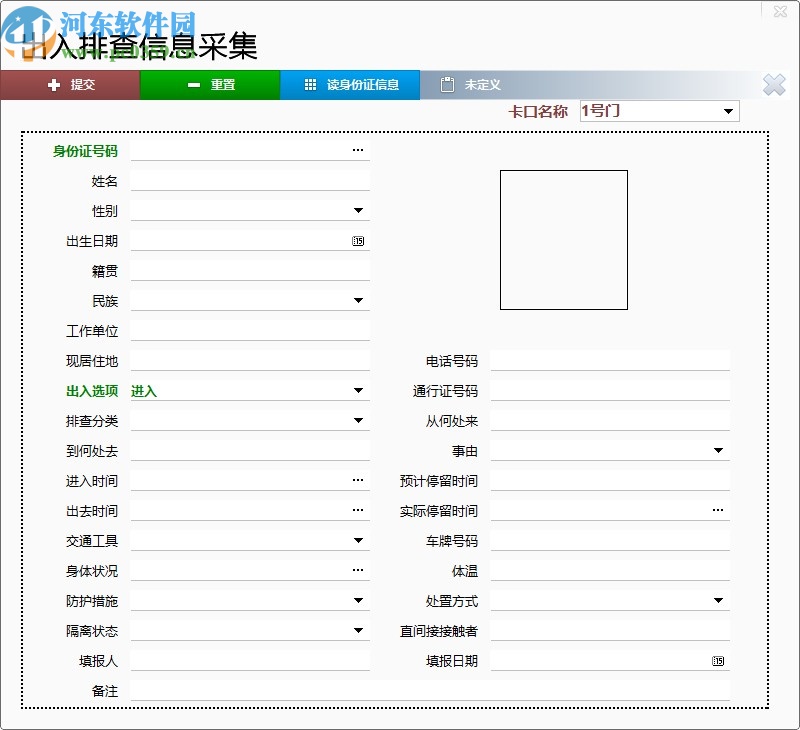Click the plus icon on the 提交 button
Screen dimensions: 800x730
(54, 84)
